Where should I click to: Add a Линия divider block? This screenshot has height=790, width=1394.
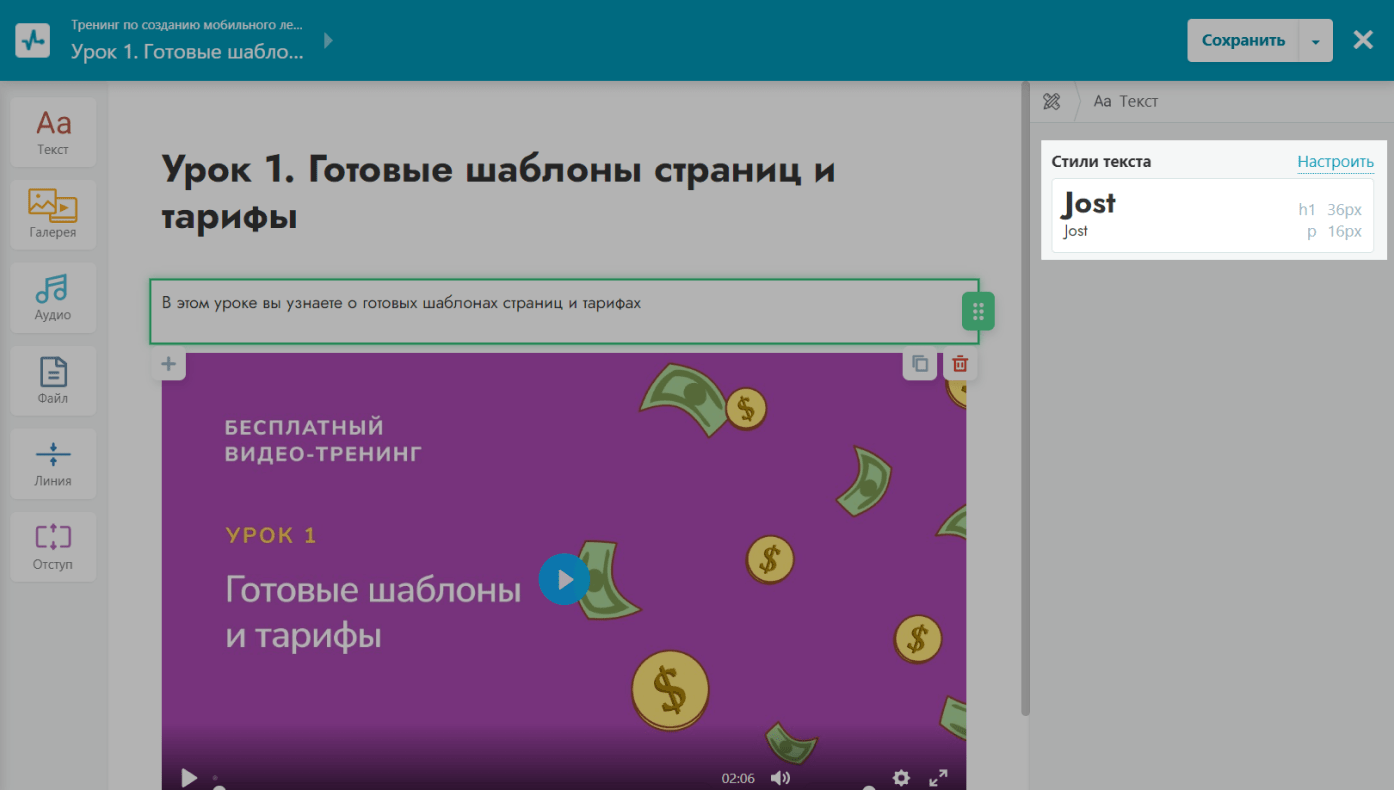click(53, 463)
